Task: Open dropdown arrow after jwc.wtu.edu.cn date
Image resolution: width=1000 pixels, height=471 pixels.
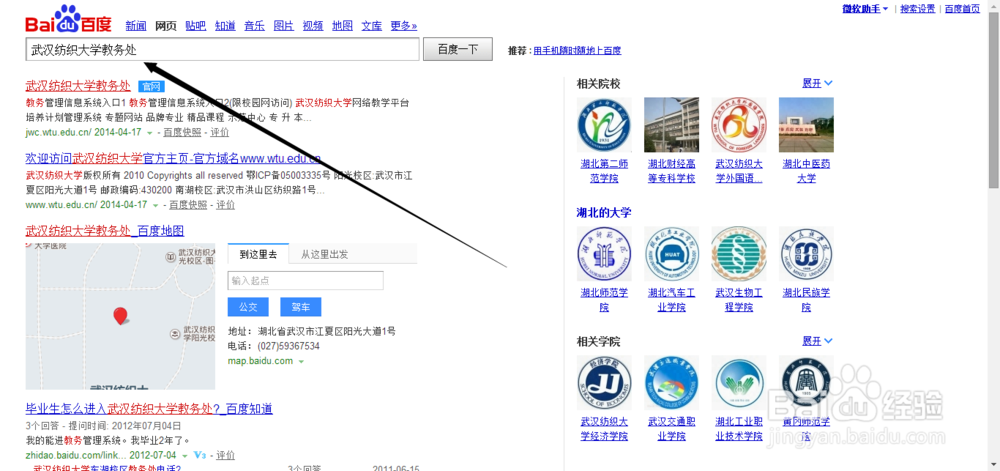Action: [x=150, y=133]
